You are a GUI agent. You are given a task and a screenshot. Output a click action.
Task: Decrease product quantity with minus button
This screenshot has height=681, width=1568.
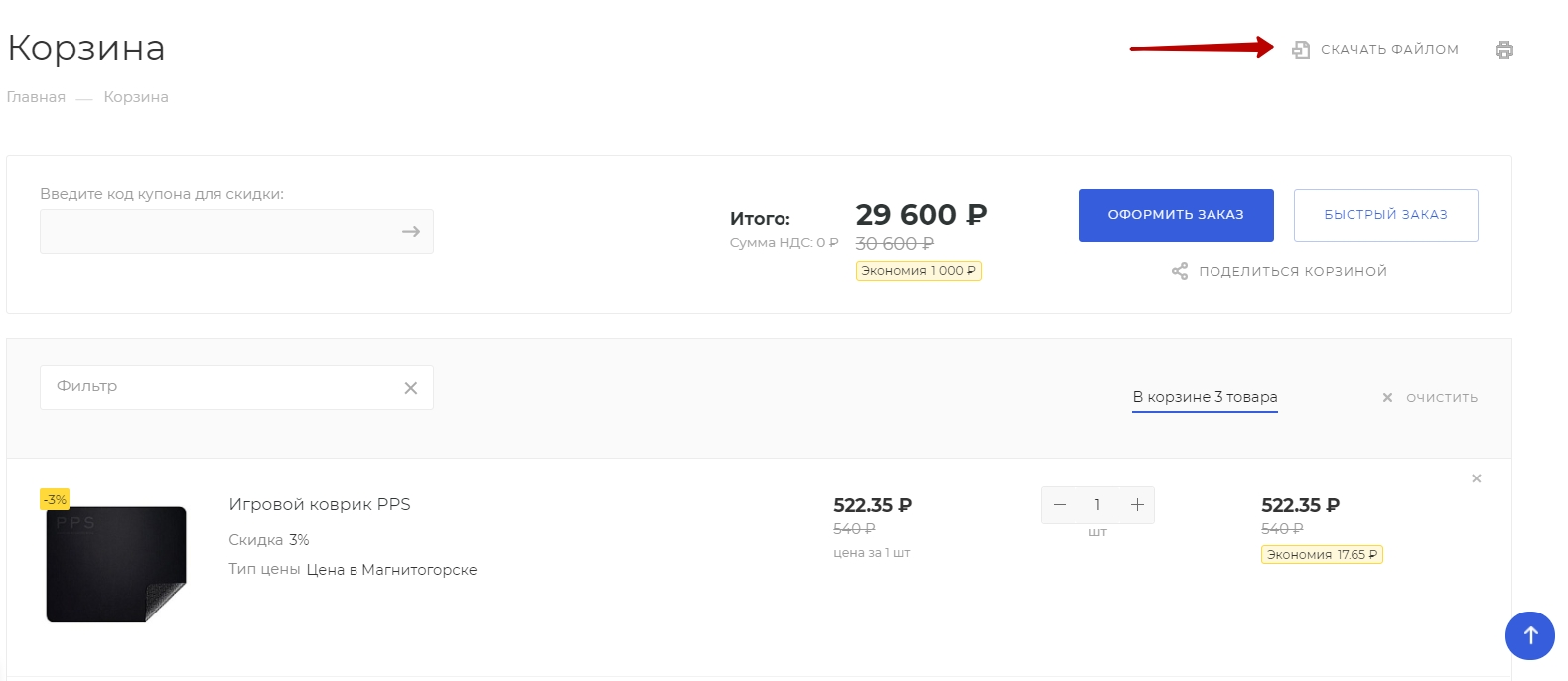(x=1060, y=505)
